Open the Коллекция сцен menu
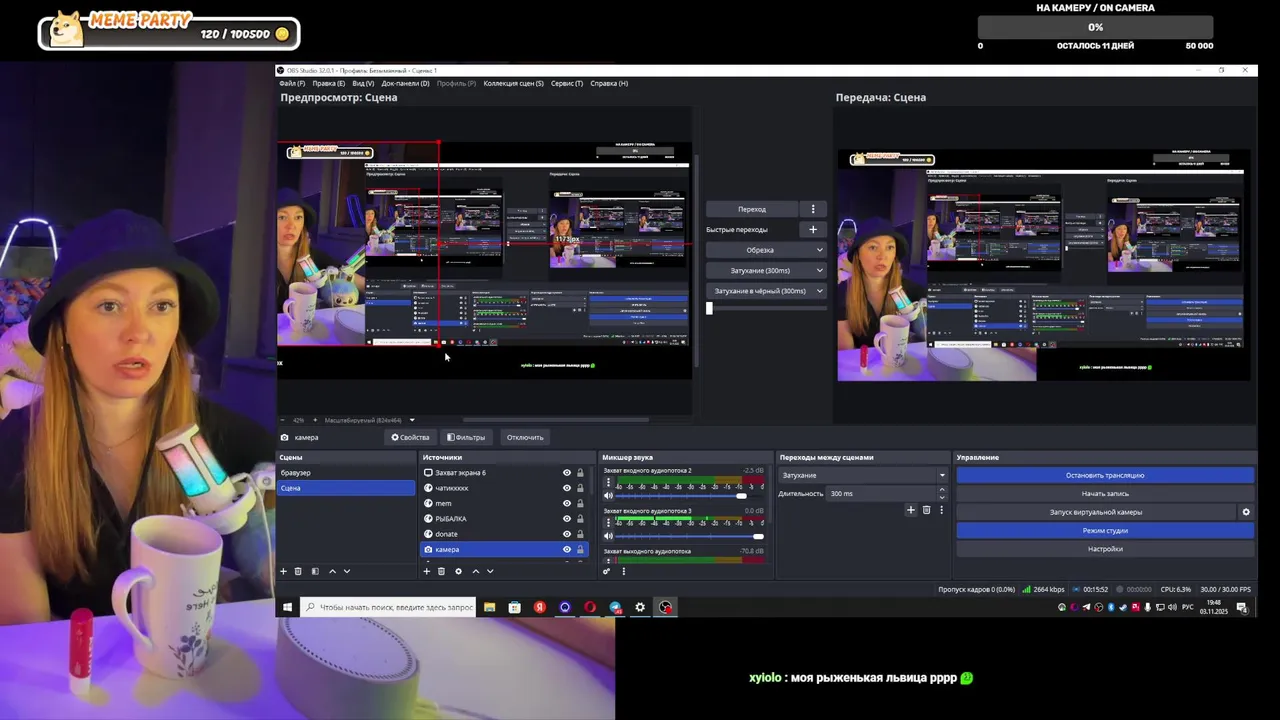 tap(513, 83)
